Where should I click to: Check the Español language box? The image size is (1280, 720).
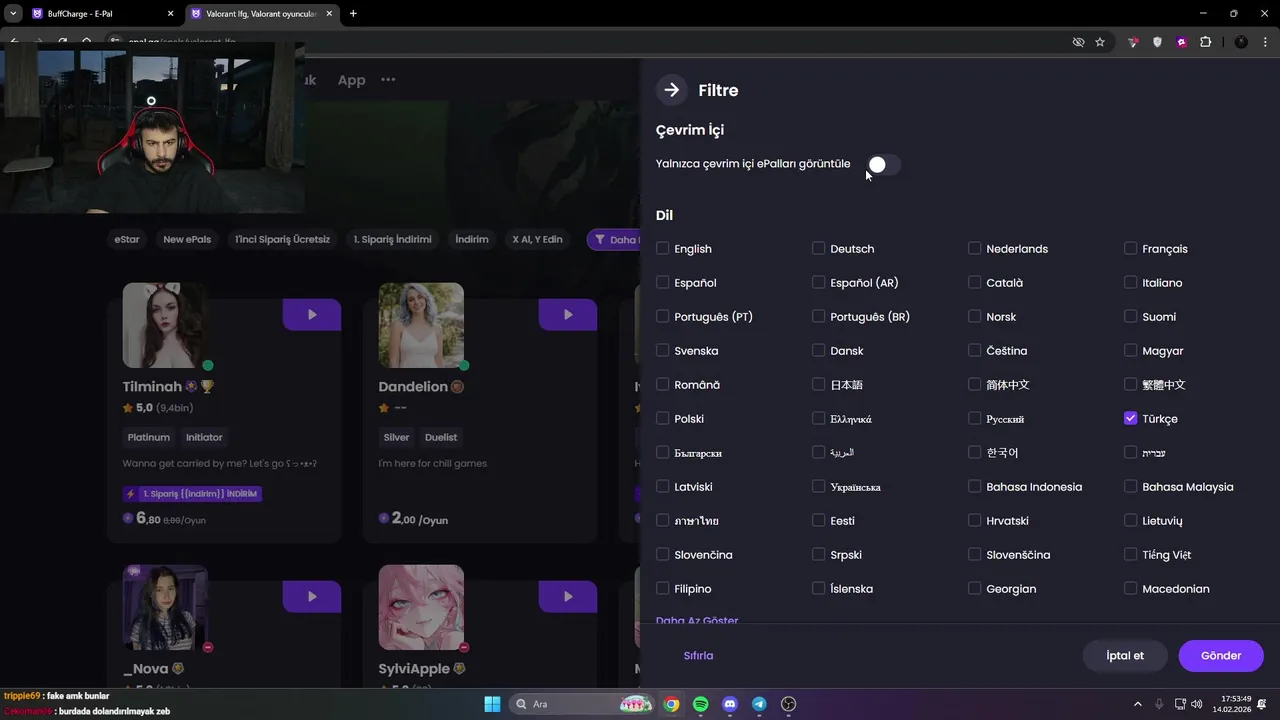662,282
